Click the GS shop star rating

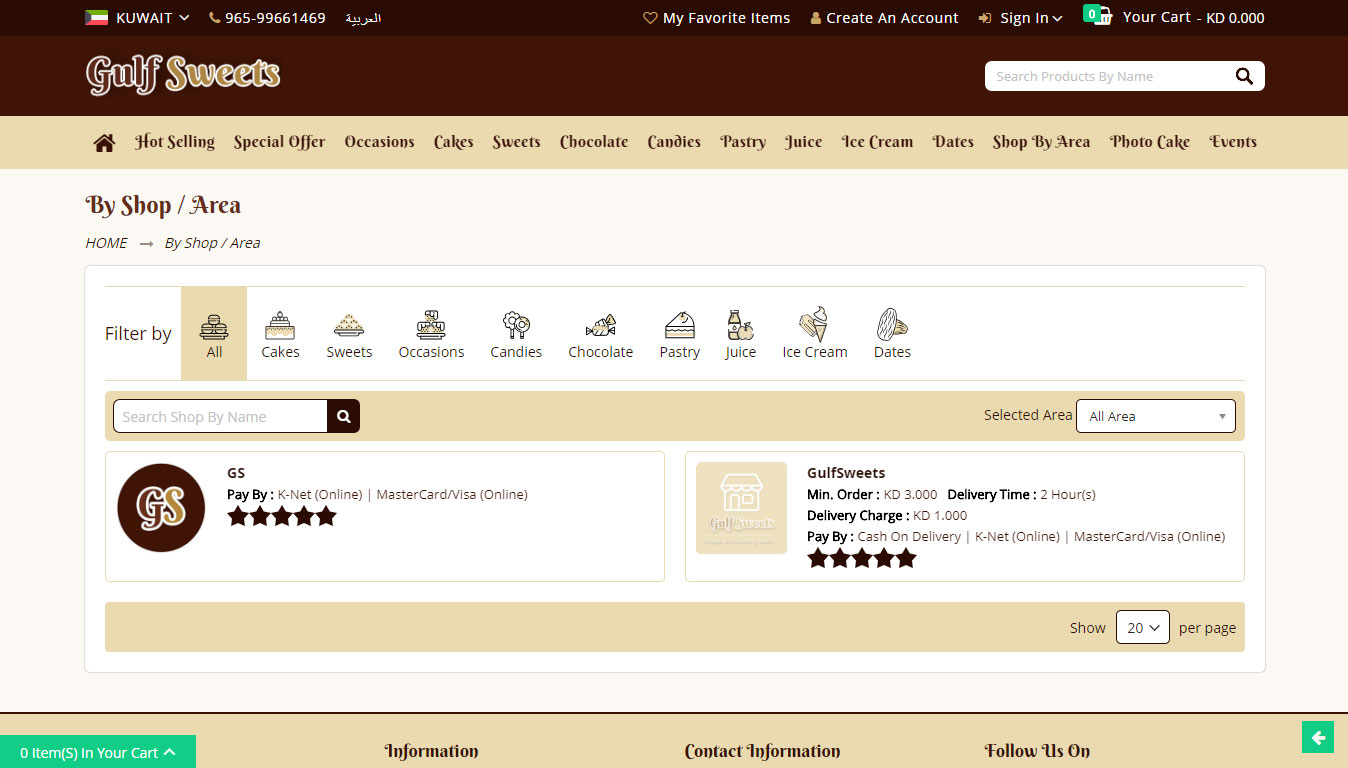pyautogui.click(x=282, y=516)
